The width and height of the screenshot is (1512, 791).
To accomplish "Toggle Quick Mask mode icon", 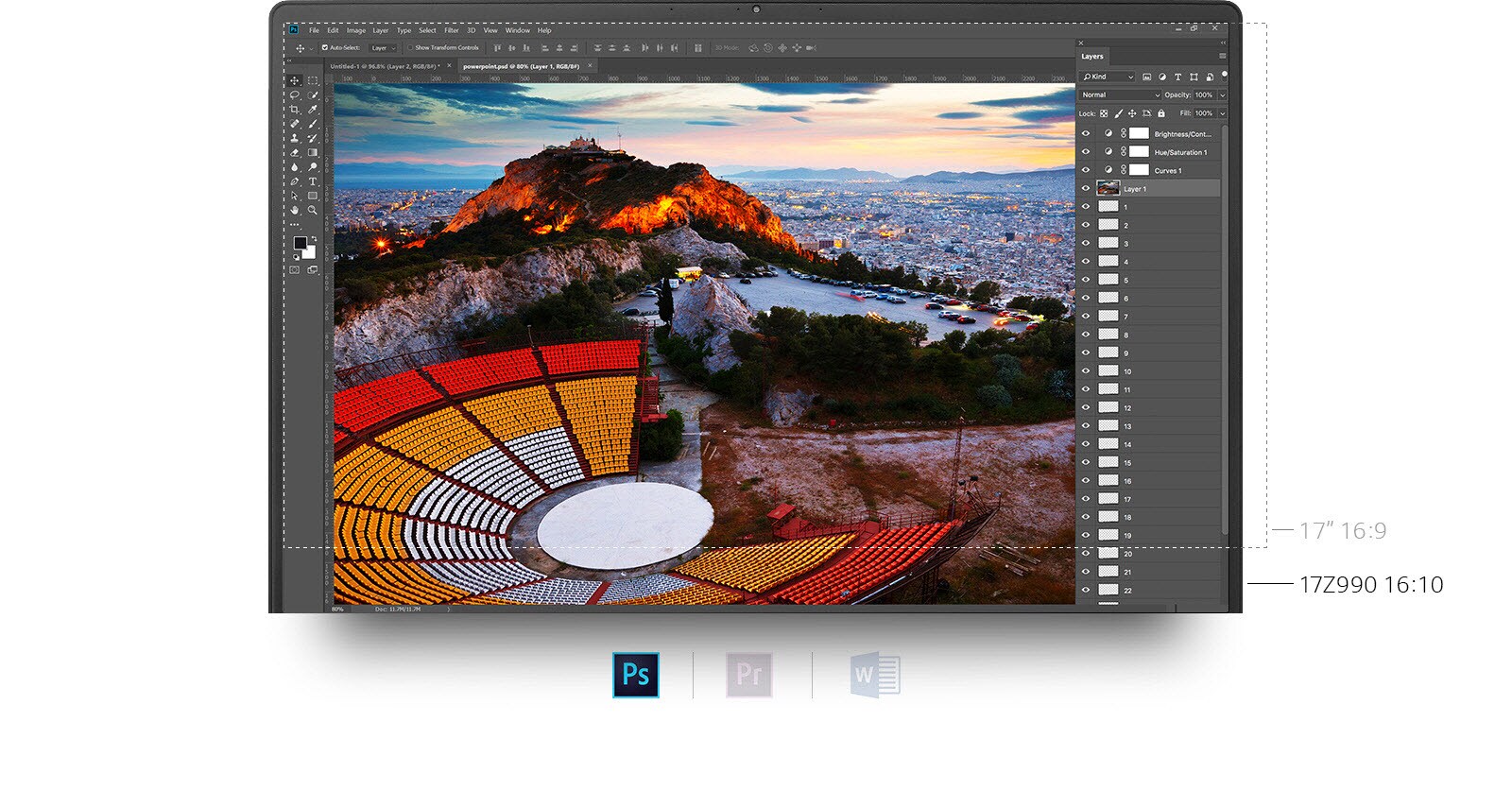I will (x=294, y=269).
